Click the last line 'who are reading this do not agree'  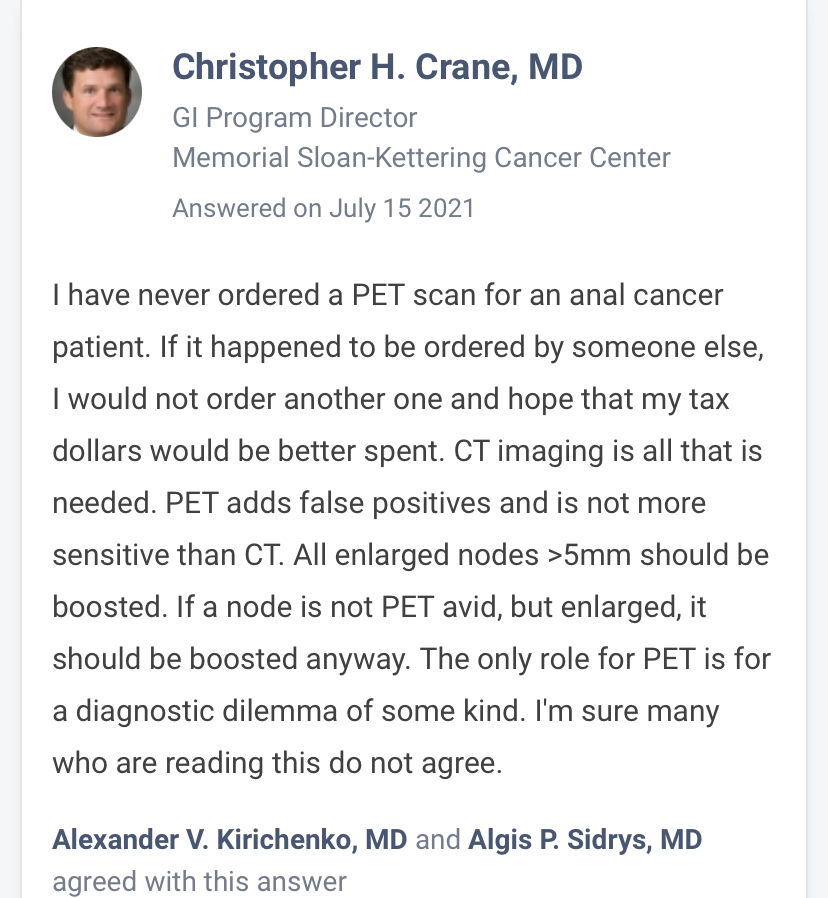tap(276, 763)
